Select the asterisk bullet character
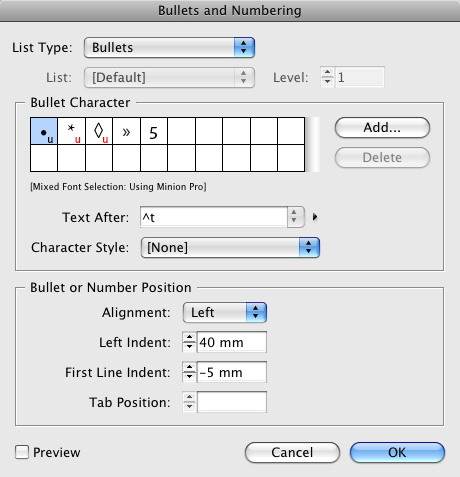This screenshot has width=460, height=477. click(71, 131)
